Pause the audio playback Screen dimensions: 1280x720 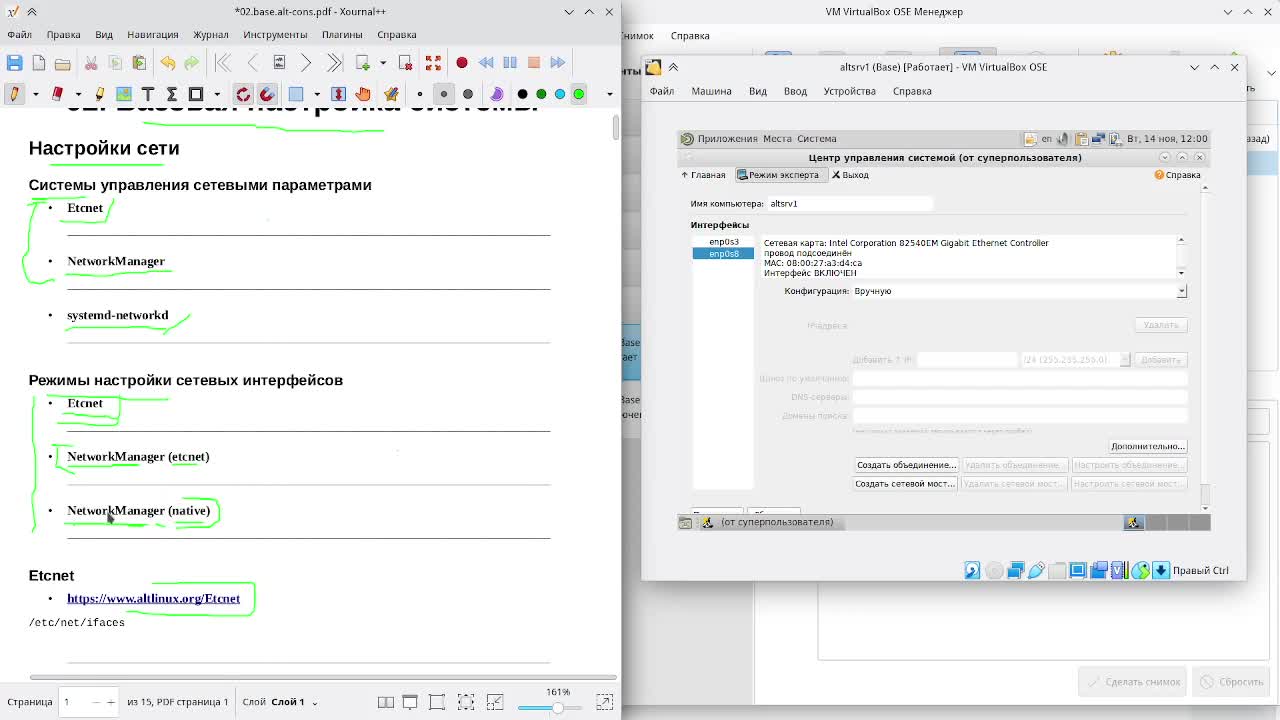[510, 63]
